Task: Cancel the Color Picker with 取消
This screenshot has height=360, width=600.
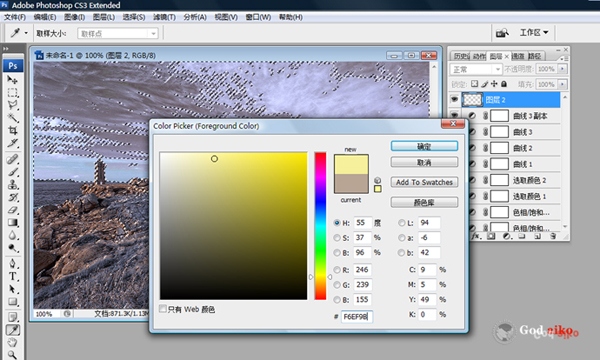Action: coord(424,163)
